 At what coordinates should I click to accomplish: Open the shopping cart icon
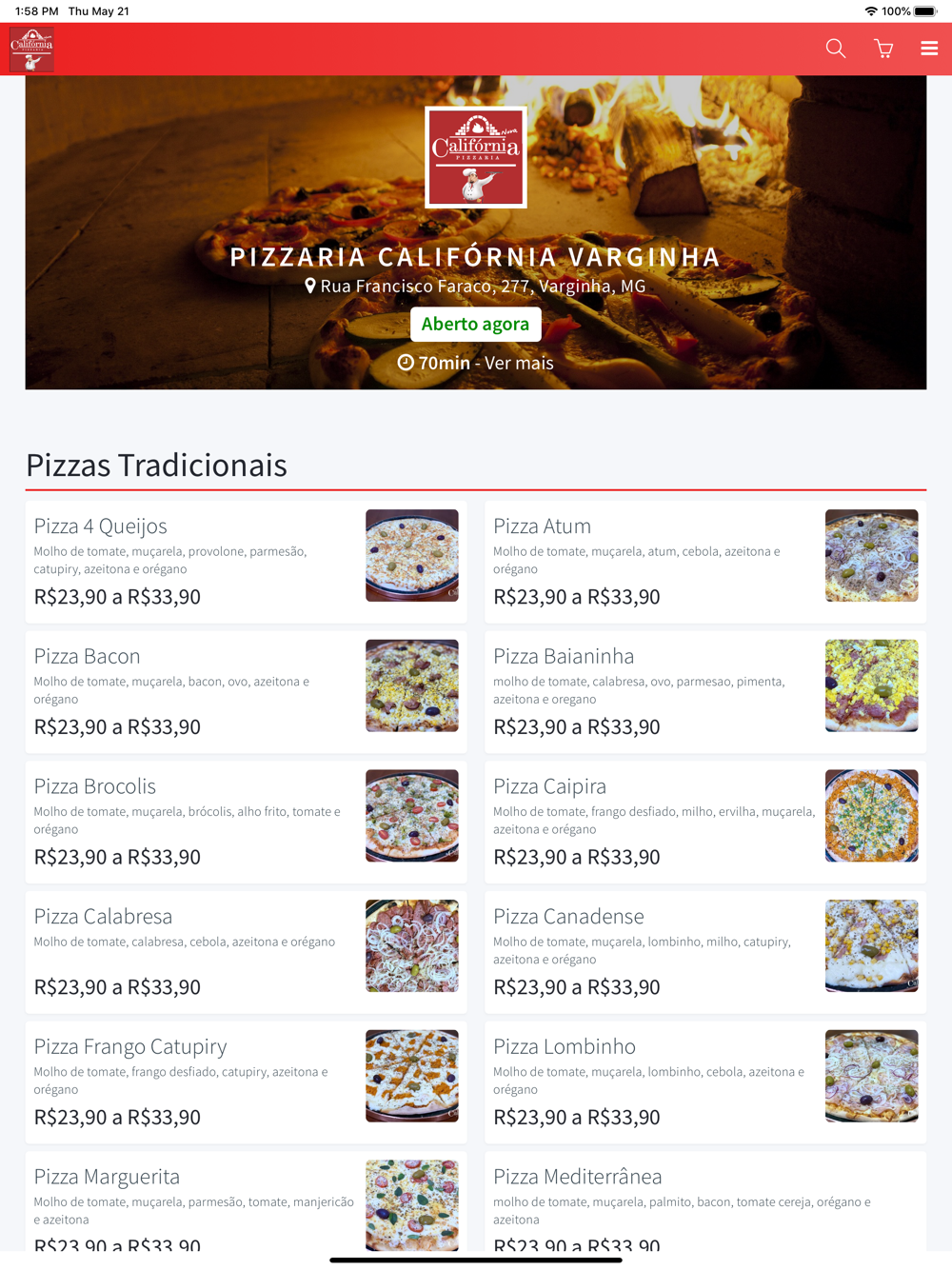click(x=883, y=49)
